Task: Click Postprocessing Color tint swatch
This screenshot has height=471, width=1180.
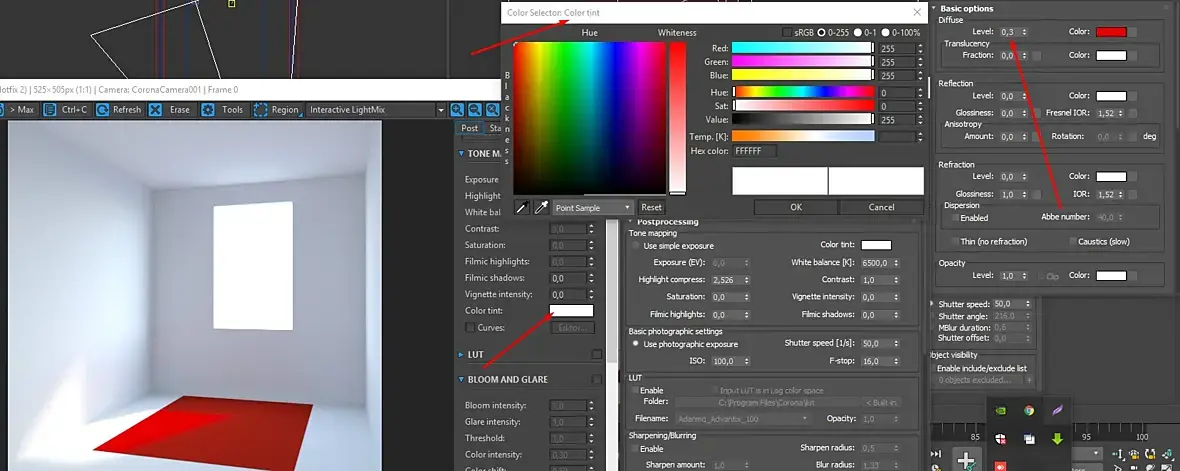Action: [876, 245]
